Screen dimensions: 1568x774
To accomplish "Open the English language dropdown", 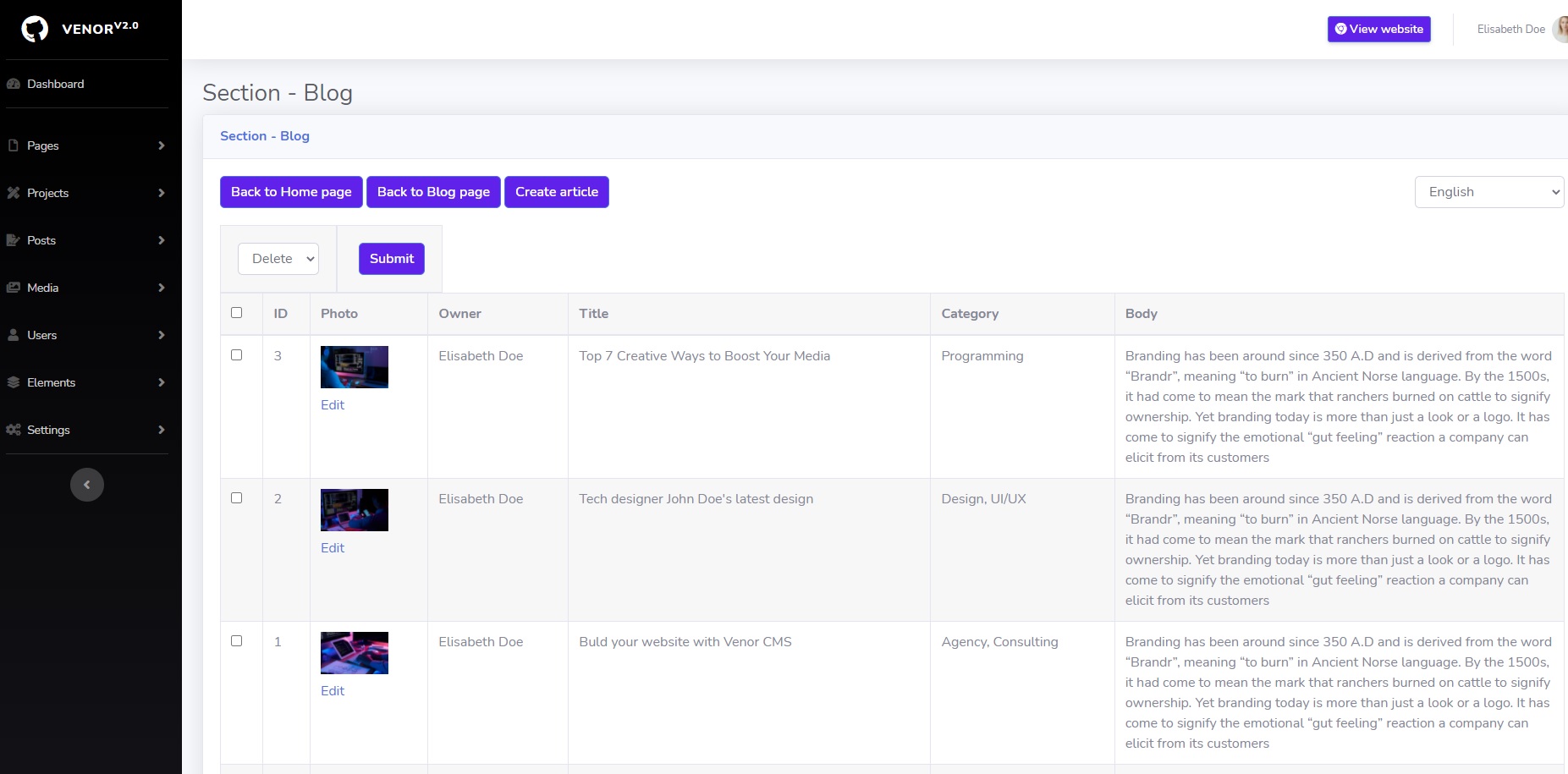I will point(1488,192).
